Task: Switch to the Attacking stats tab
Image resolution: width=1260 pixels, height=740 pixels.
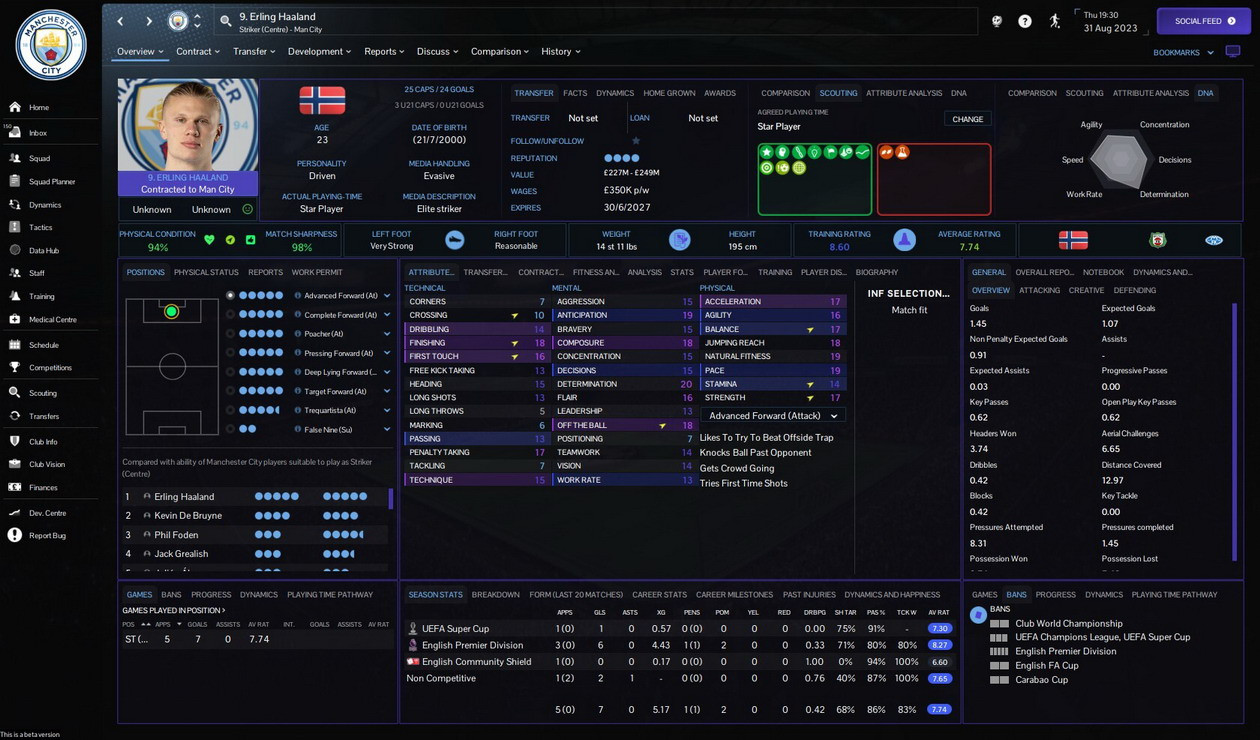Action: click(1039, 290)
